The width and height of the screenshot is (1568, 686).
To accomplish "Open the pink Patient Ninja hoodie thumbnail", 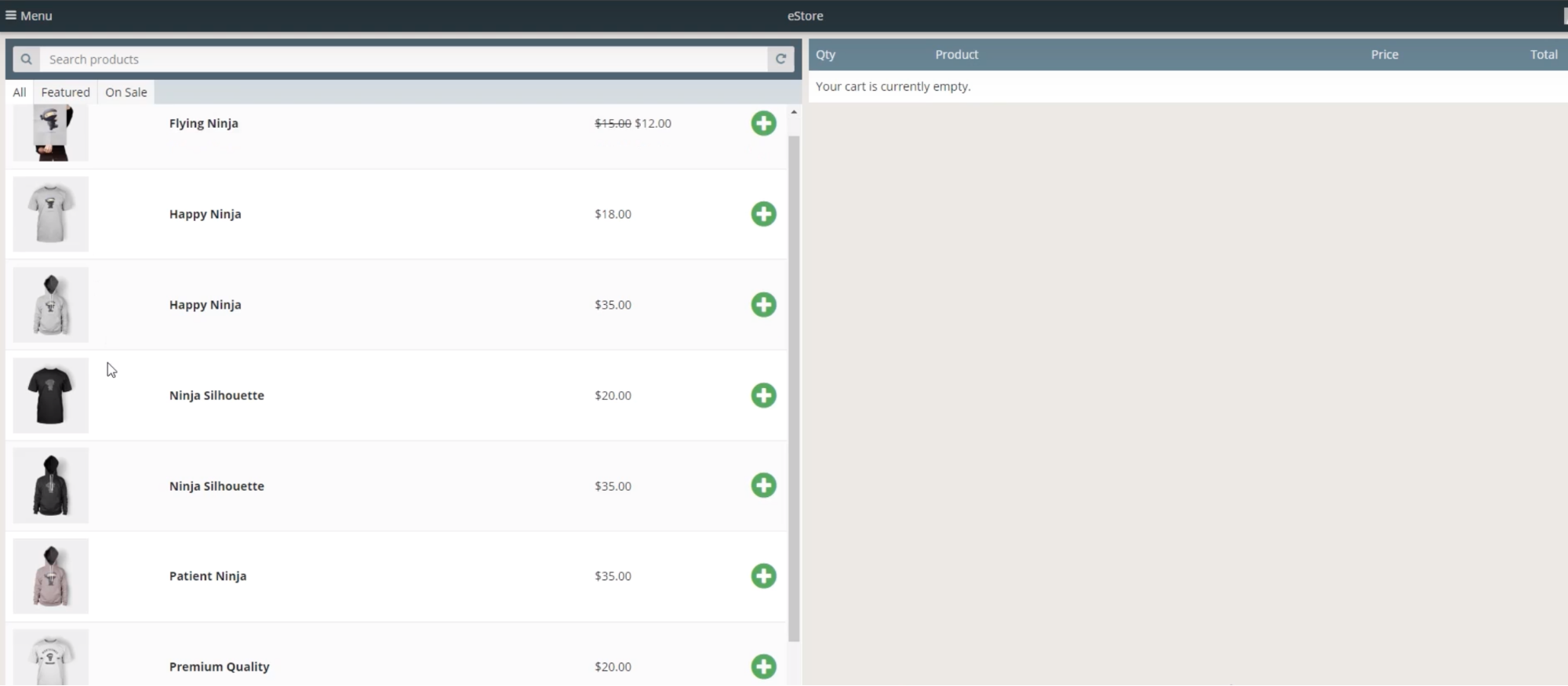I will pyautogui.click(x=51, y=576).
